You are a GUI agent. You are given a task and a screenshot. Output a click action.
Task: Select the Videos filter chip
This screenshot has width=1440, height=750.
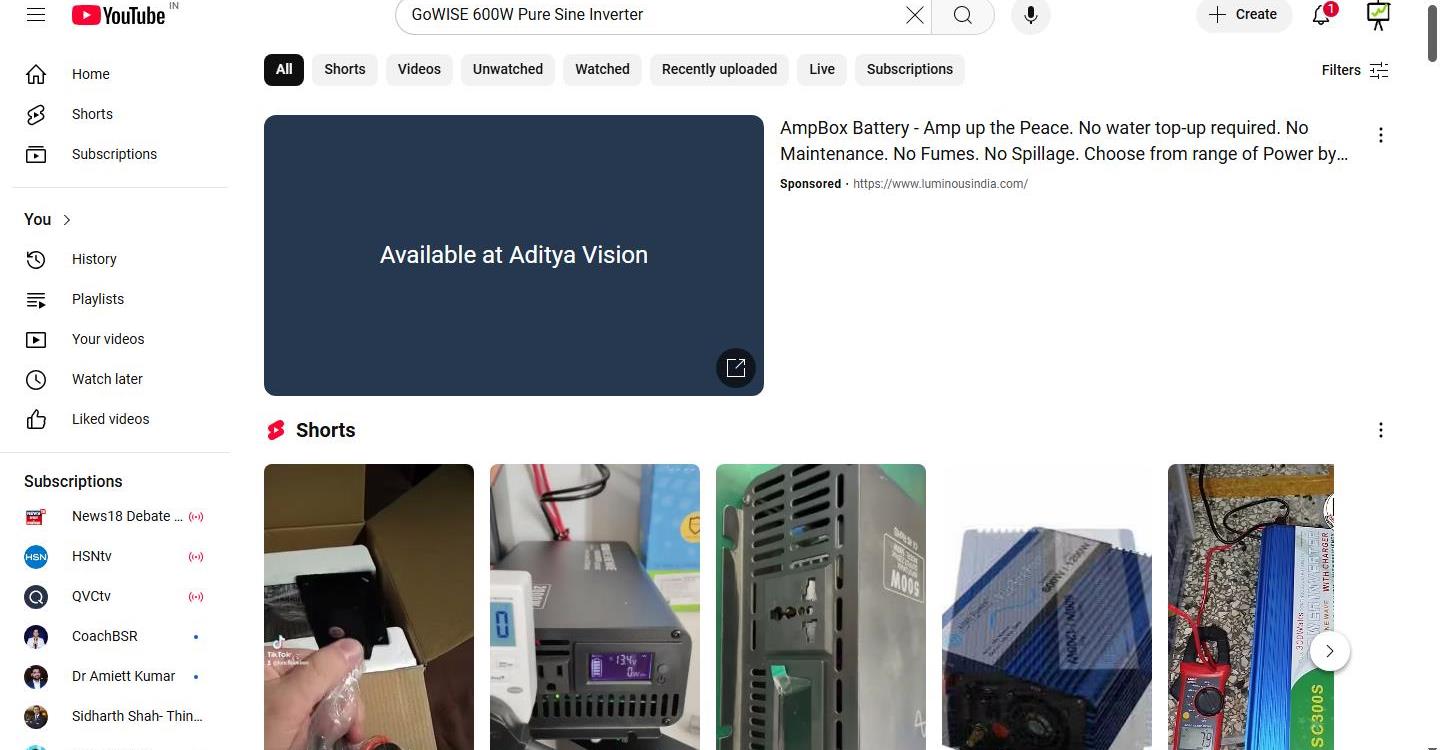[x=419, y=69]
